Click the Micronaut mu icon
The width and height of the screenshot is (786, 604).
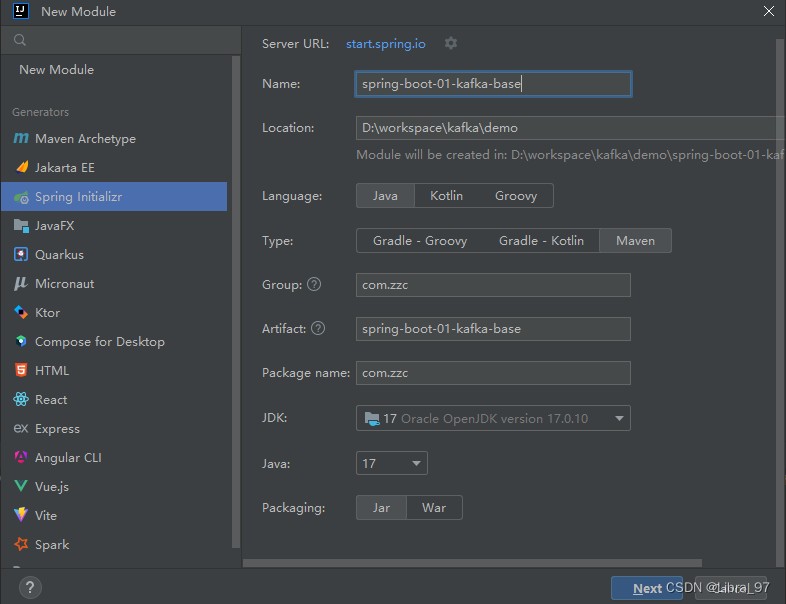21,284
